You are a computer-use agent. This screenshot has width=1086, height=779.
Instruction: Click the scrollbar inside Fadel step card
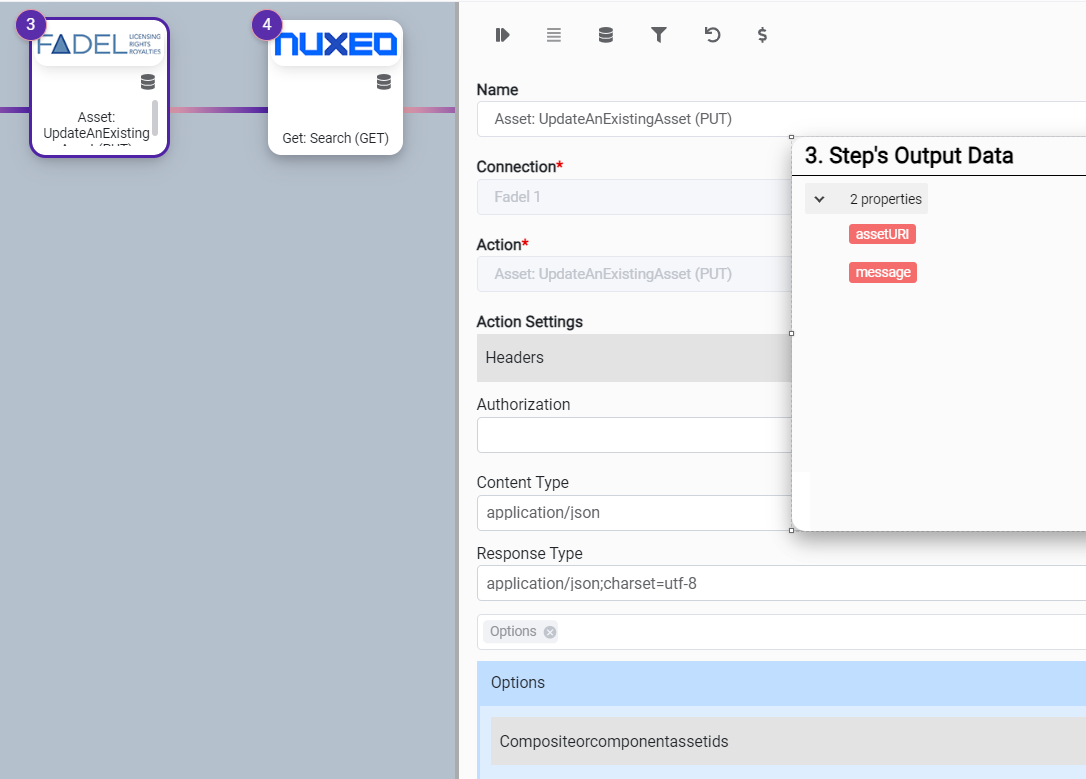click(155, 118)
